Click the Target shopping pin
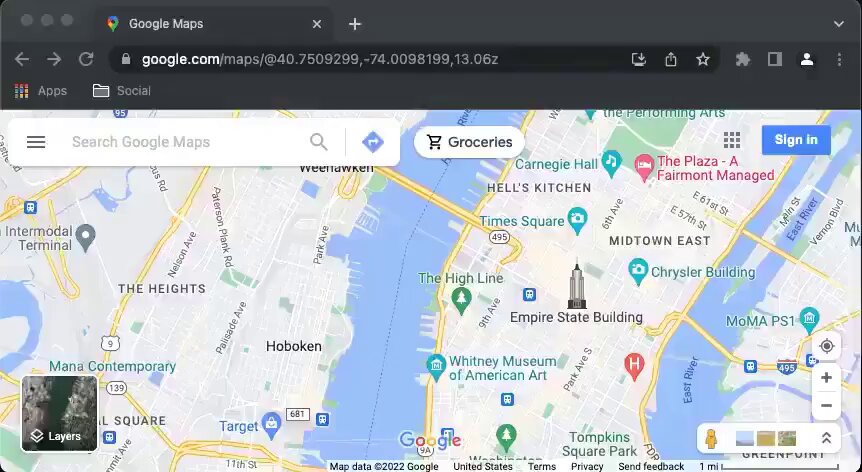Viewport: 862px width, 472px height. (271, 426)
